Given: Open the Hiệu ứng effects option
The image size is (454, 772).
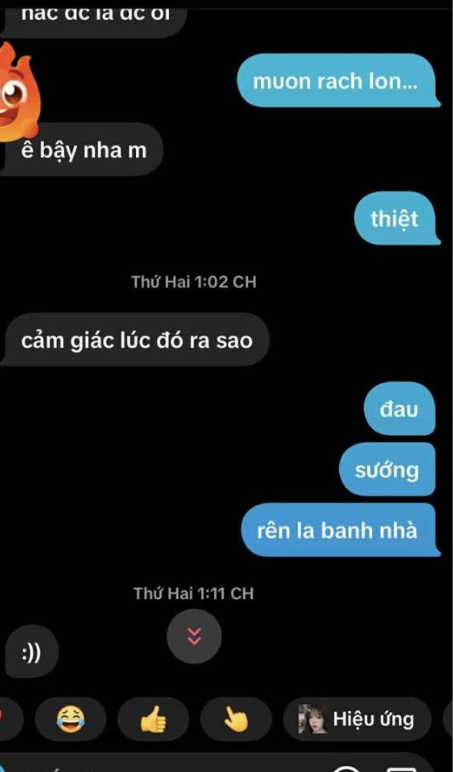Looking at the screenshot, I should click(357, 719).
